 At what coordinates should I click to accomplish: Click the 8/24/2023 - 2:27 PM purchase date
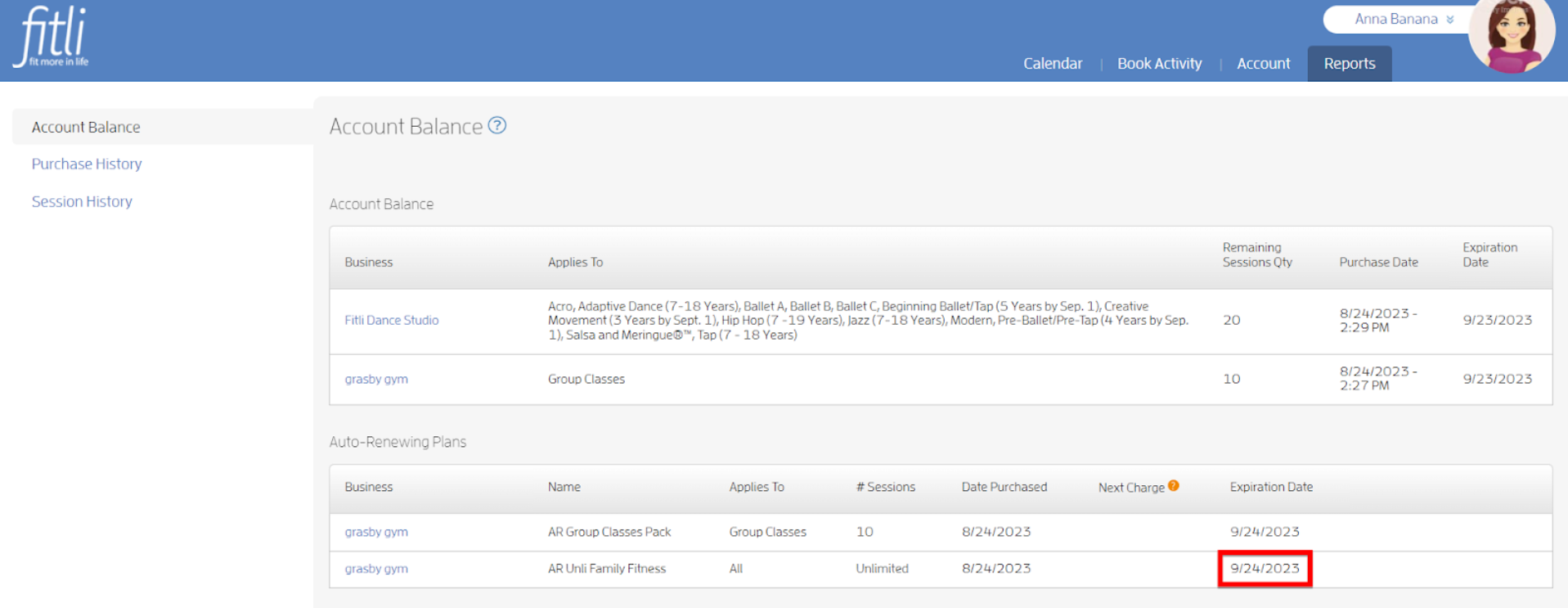(x=1378, y=378)
